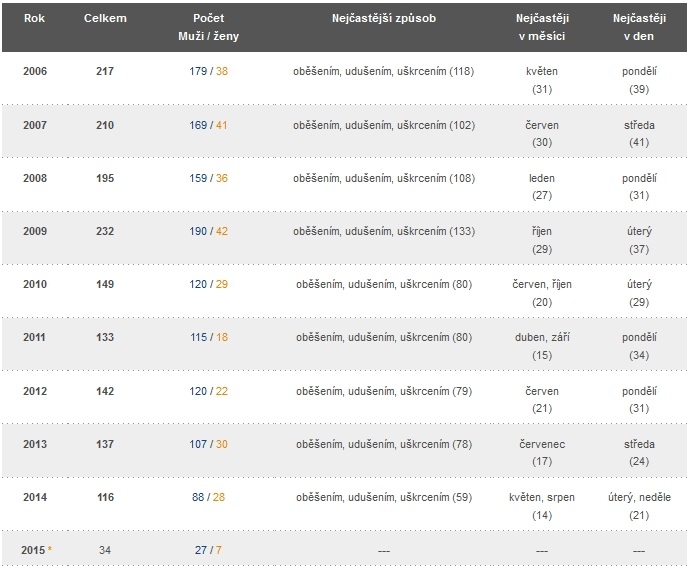Select the 2006 year cell
This screenshot has width=691, height=586.
click(35, 72)
